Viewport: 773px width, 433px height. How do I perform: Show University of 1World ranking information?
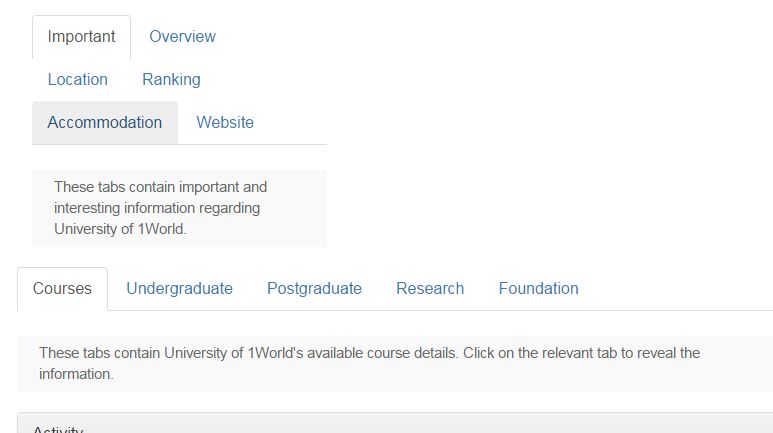[171, 80]
